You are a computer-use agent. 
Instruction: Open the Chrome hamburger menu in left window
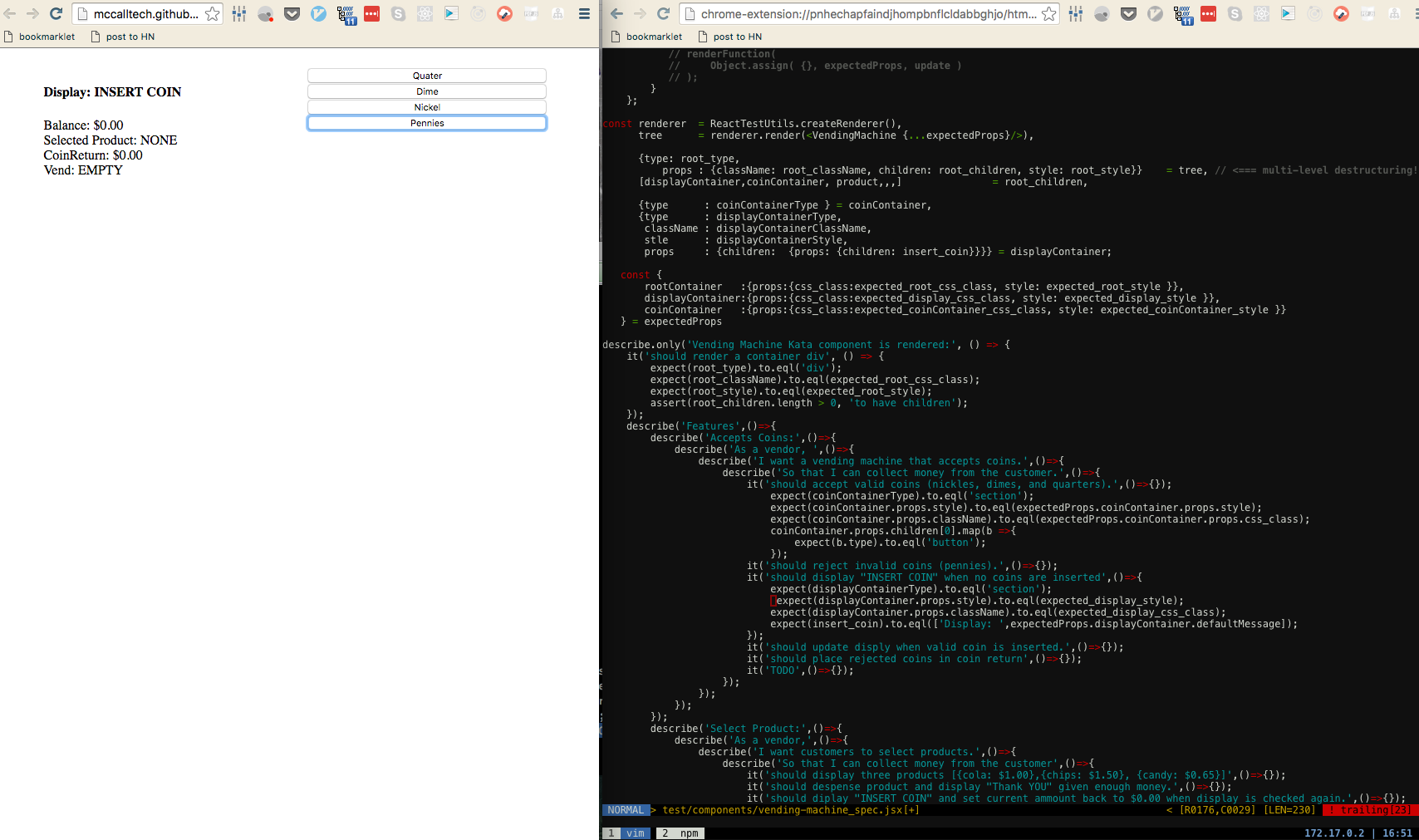coord(584,13)
